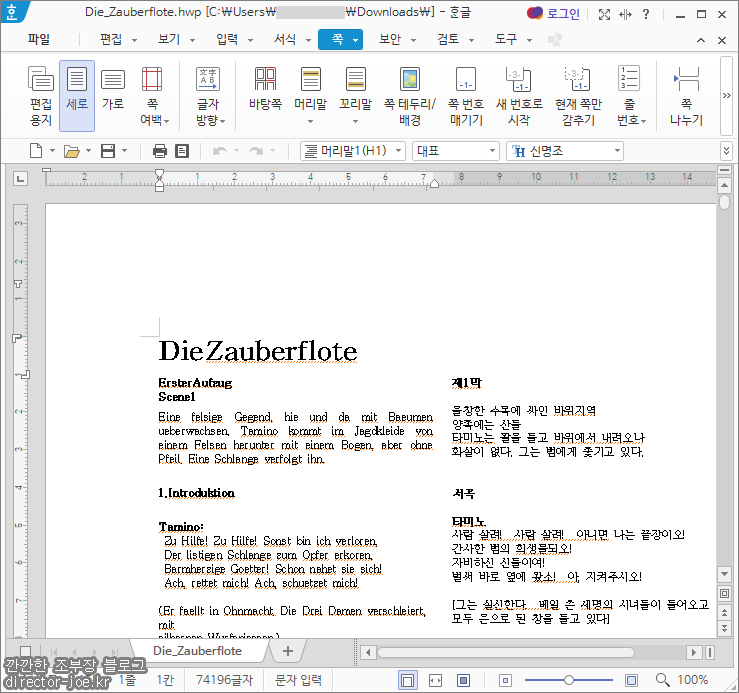Image resolution: width=739 pixels, height=693 pixels.
Task: Click the page navigation target icon
Action: click(725, 593)
